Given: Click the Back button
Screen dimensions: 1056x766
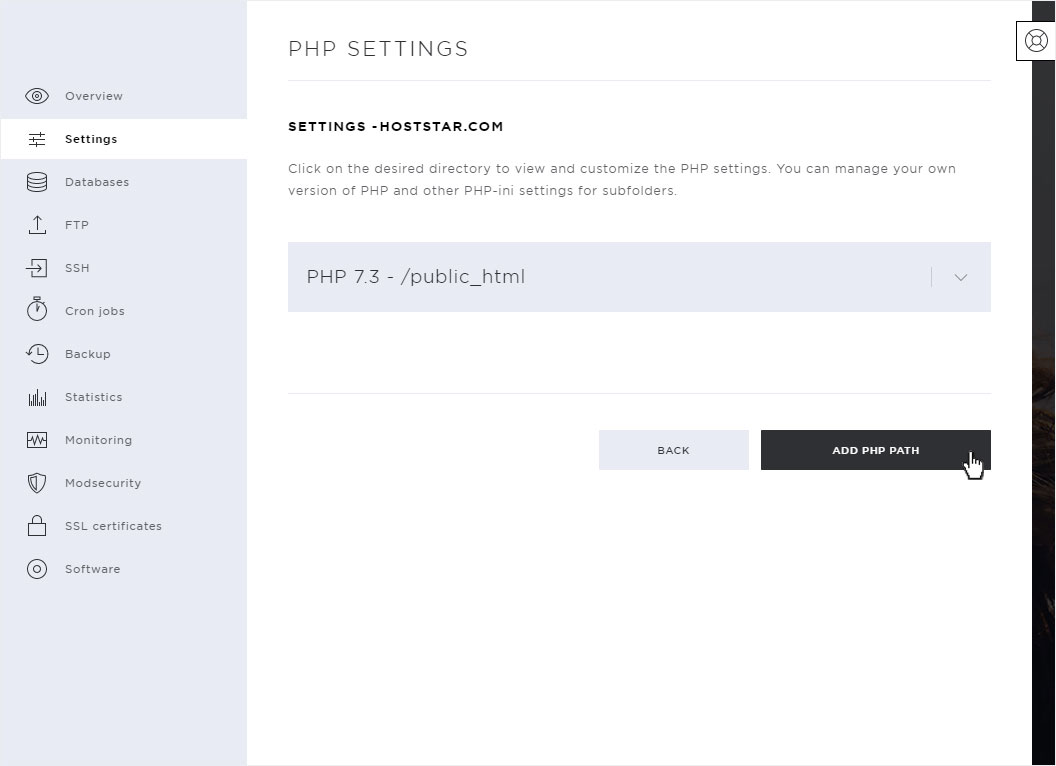Looking at the screenshot, I should [x=673, y=450].
